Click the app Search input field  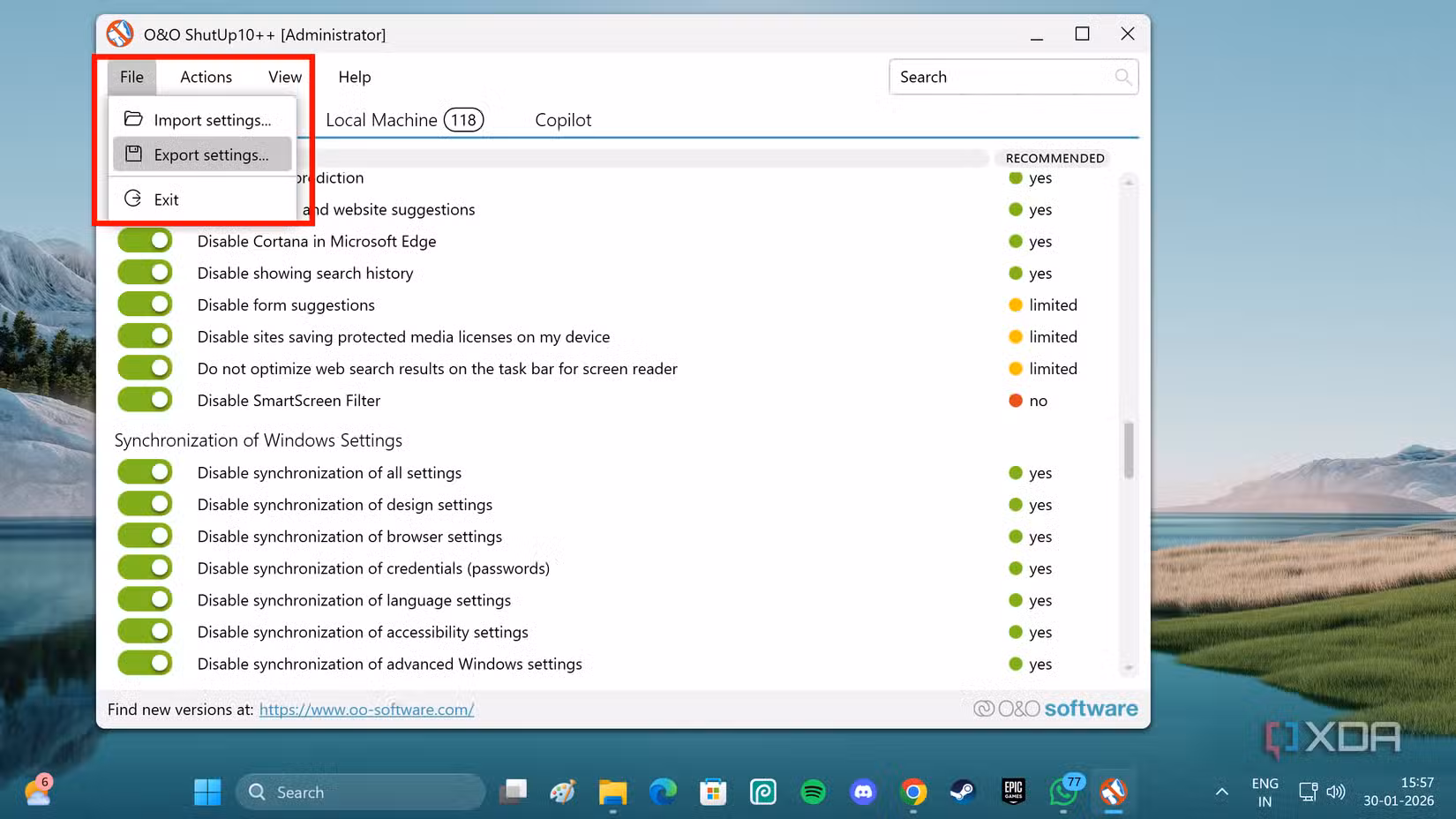[x=1013, y=77]
